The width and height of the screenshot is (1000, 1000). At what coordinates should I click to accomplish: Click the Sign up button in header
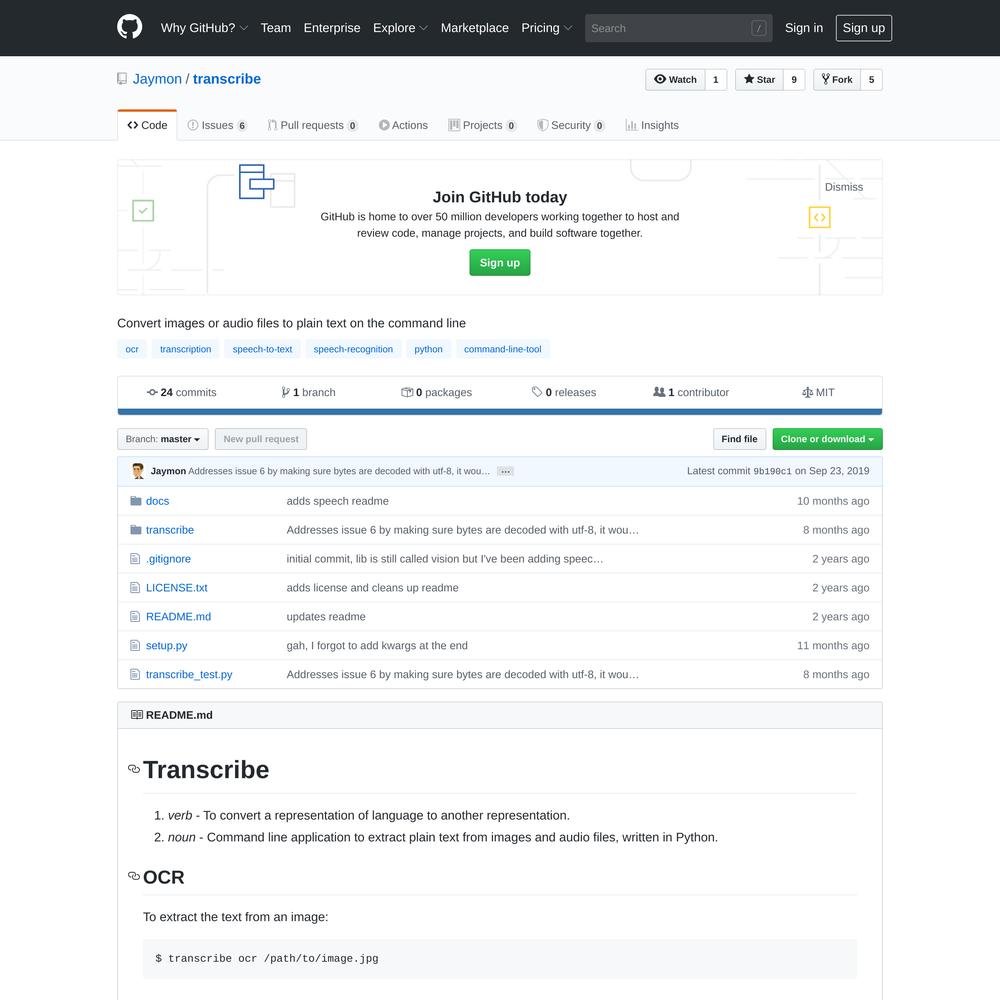pos(864,28)
